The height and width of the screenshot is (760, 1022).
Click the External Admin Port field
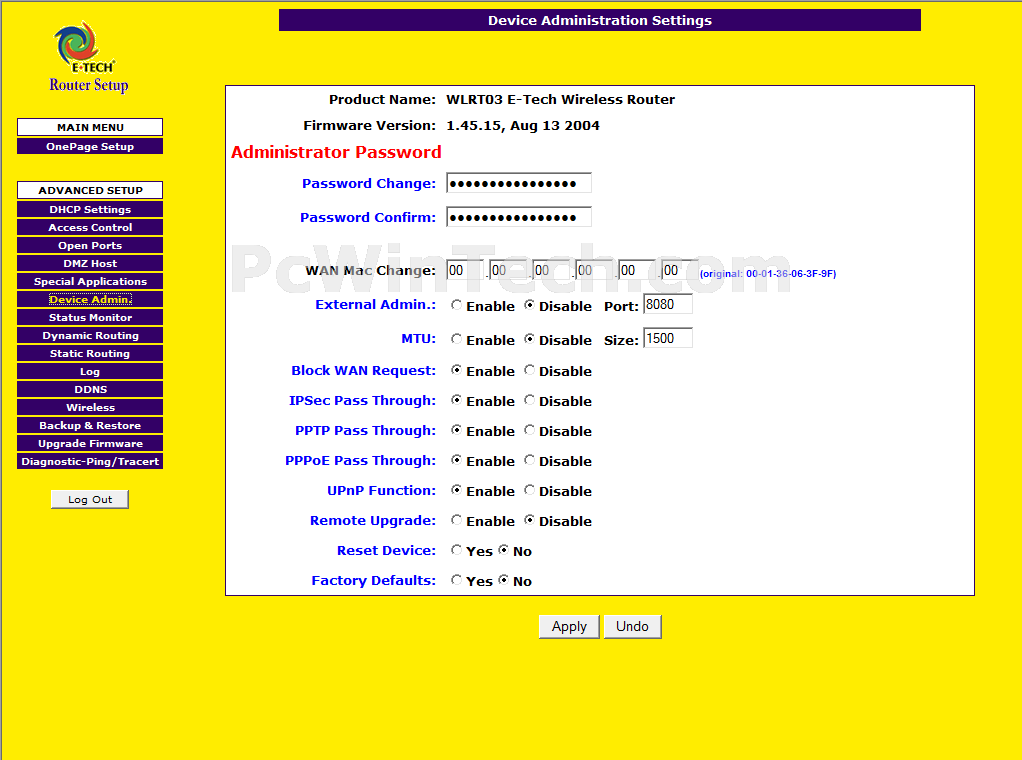[668, 304]
